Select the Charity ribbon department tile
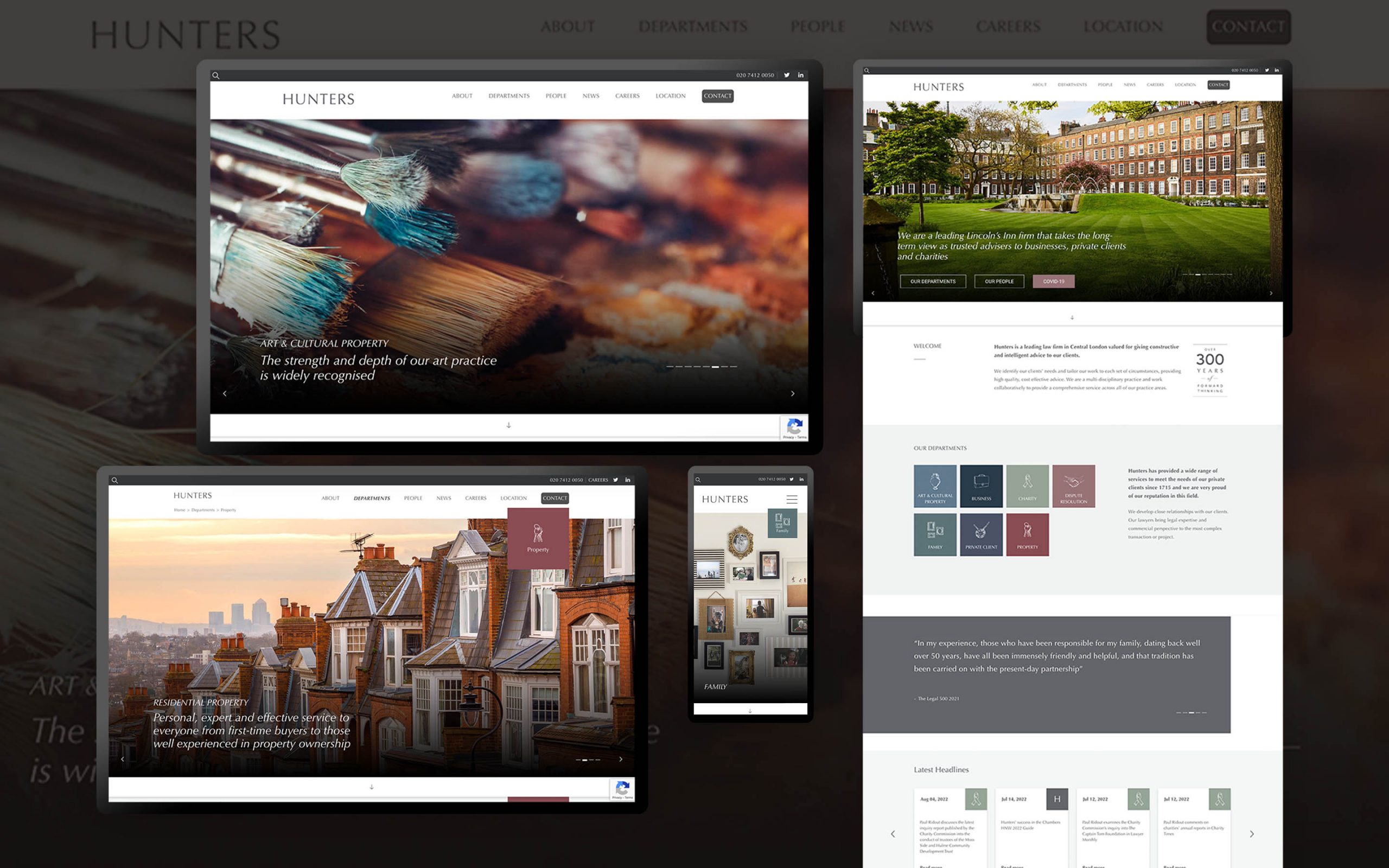The image size is (1389, 868). click(x=1027, y=486)
